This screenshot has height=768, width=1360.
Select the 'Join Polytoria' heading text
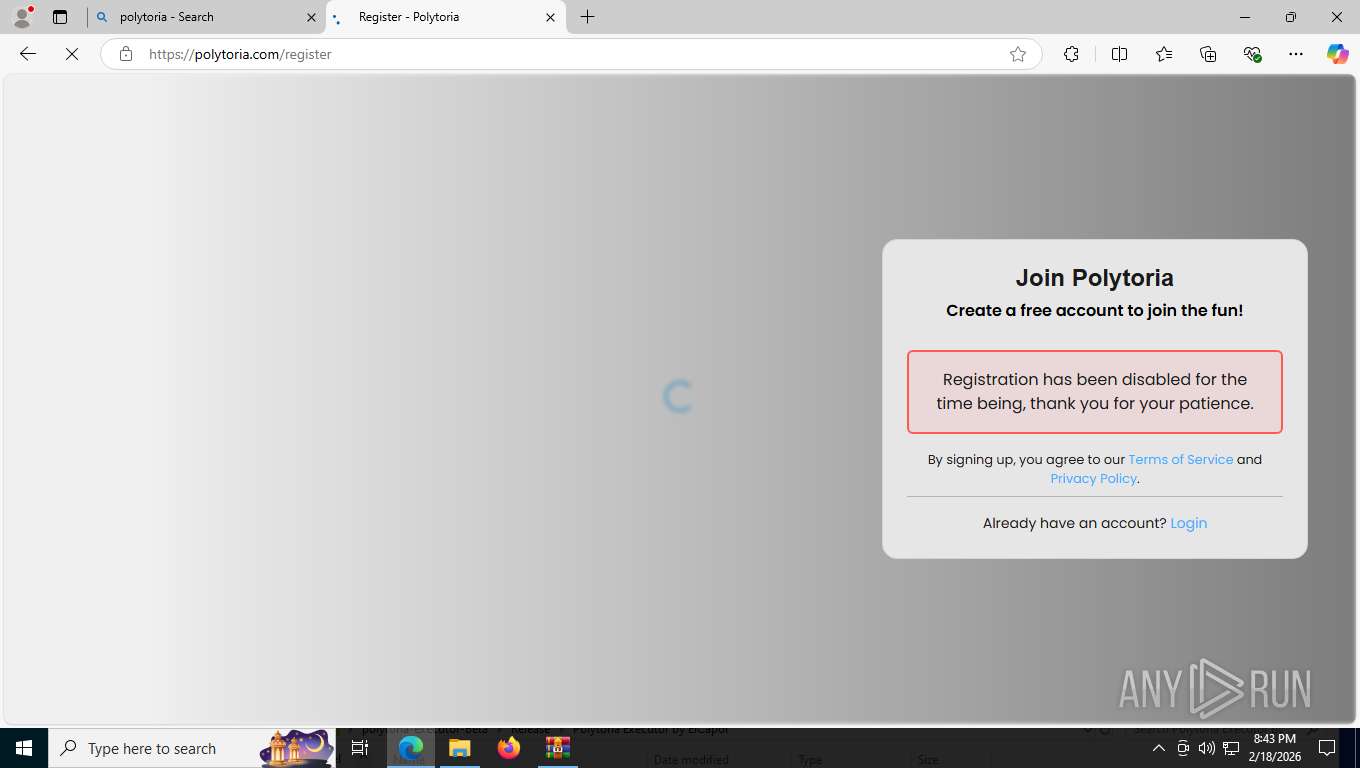tap(1095, 278)
